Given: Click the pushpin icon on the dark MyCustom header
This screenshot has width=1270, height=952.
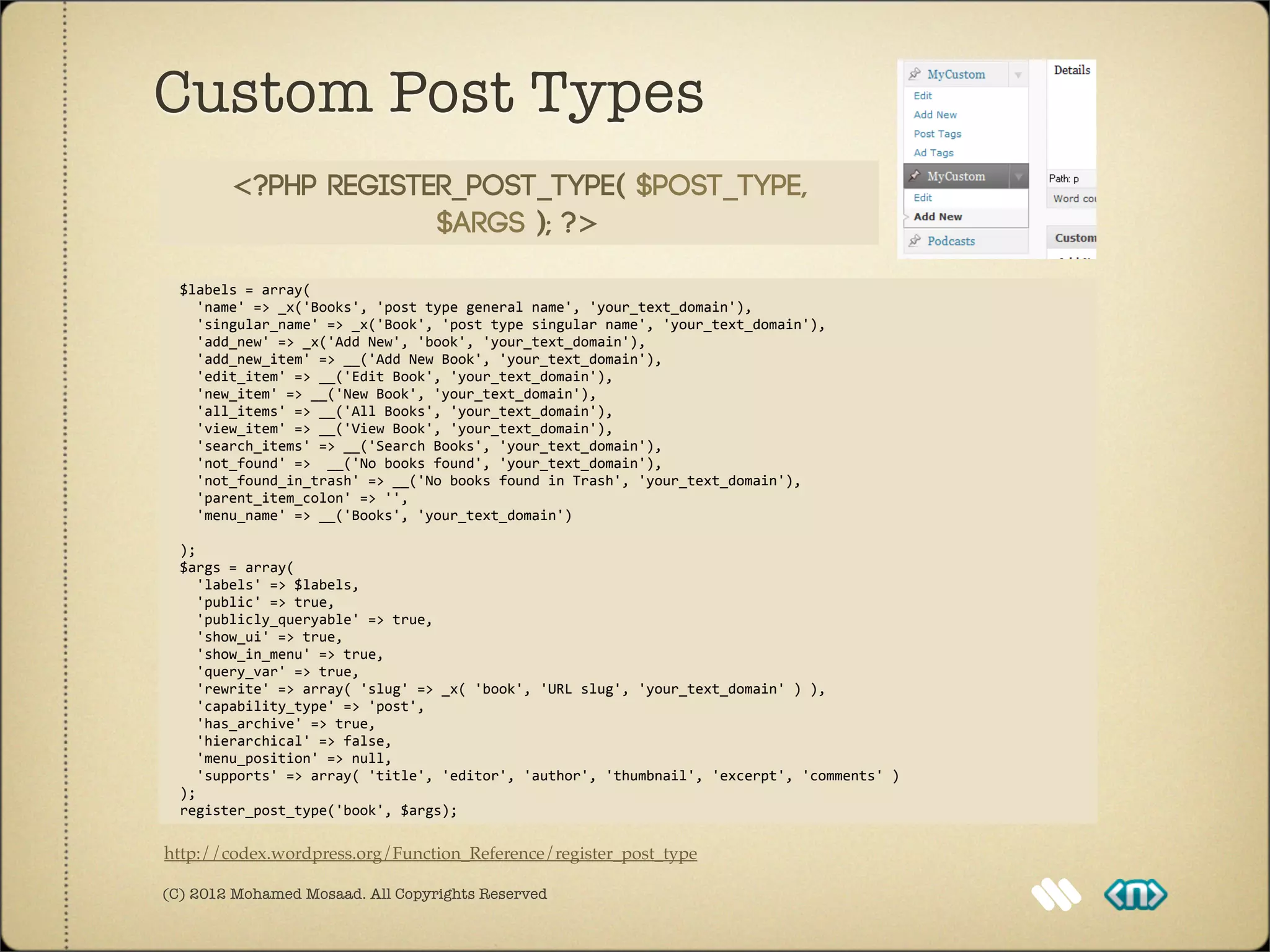Looking at the screenshot, I should [x=914, y=176].
